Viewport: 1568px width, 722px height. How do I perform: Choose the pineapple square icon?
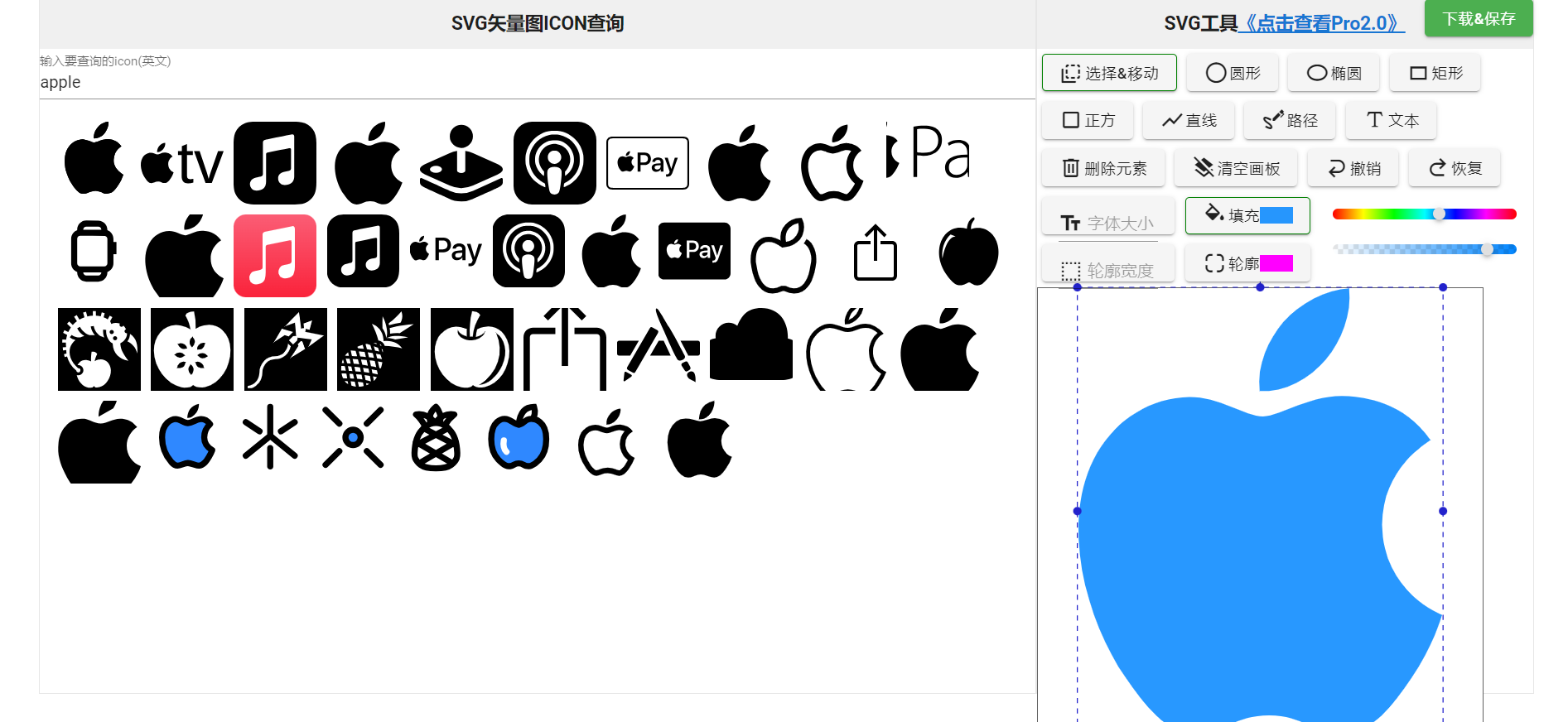click(379, 349)
